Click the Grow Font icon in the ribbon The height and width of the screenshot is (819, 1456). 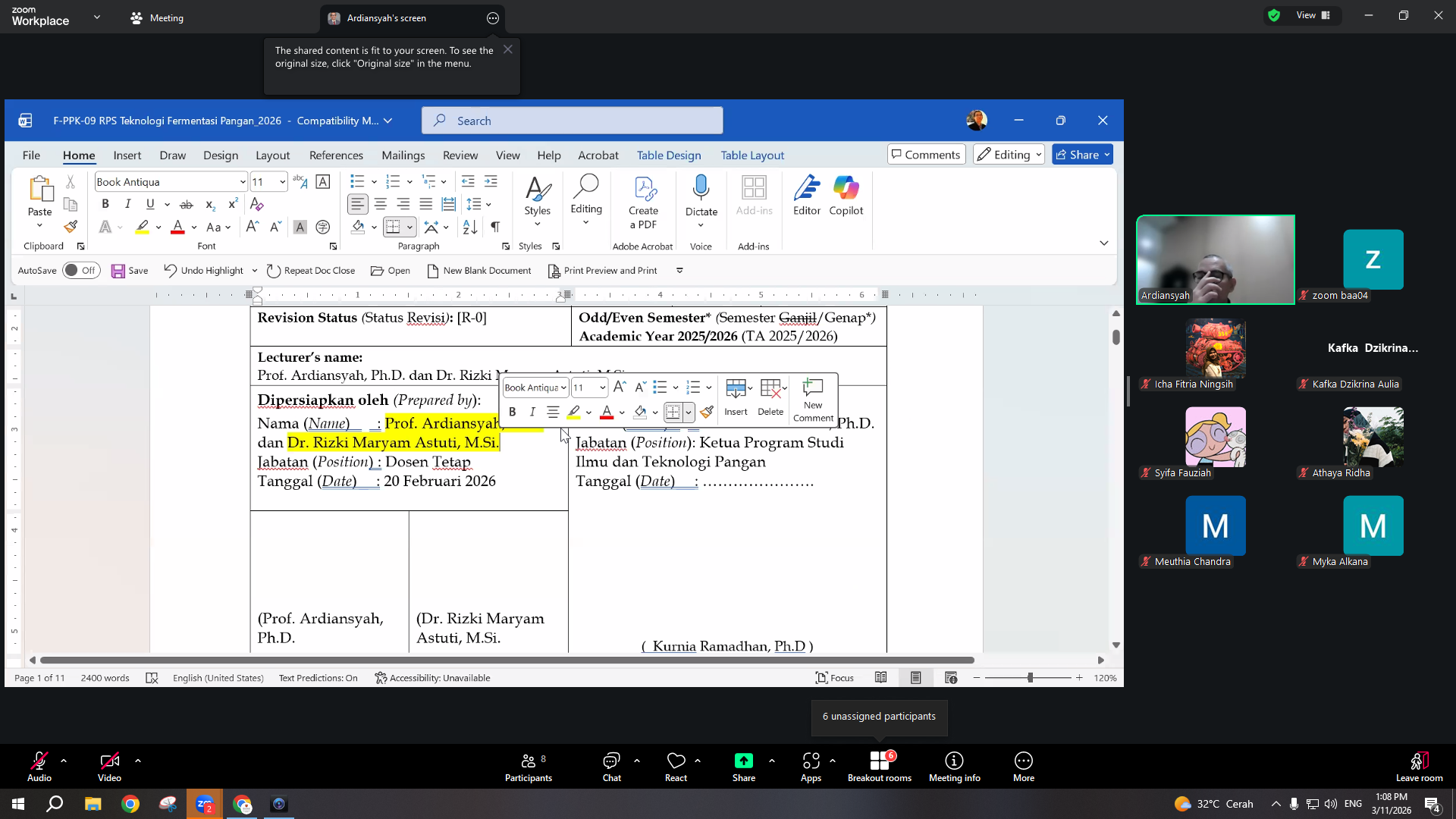[x=253, y=227]
